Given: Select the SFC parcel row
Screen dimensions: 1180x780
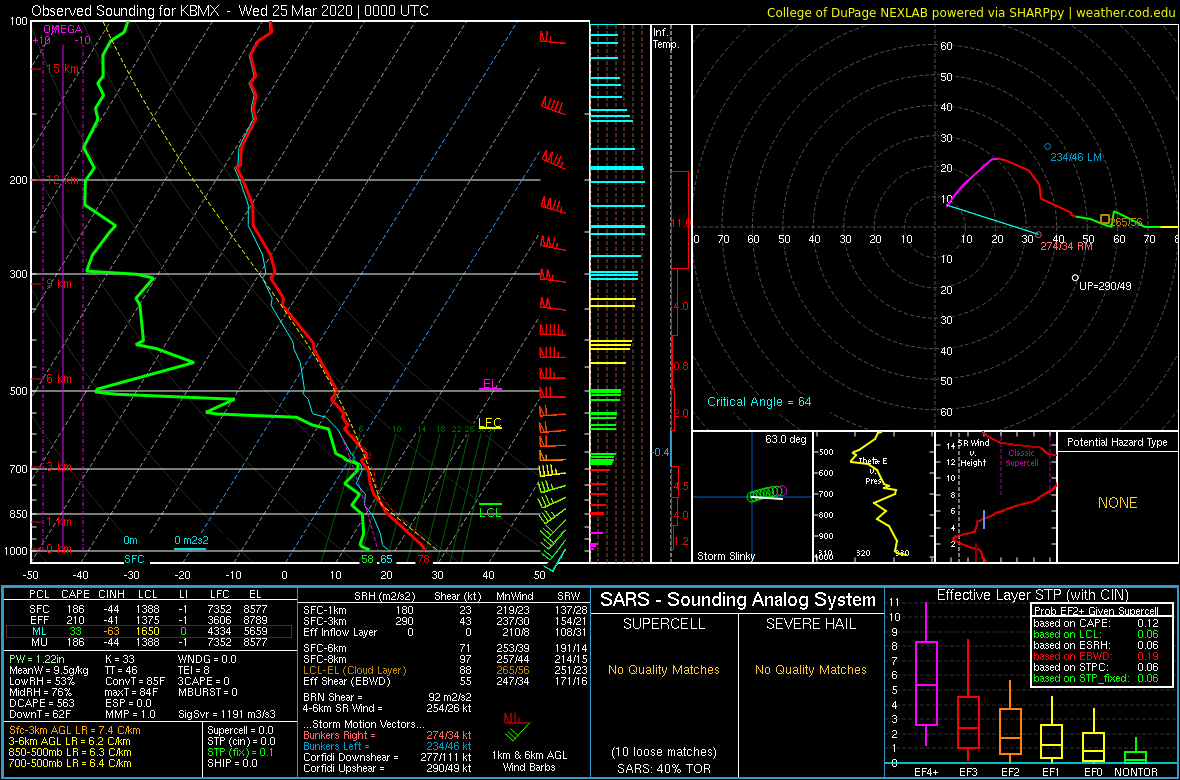Looking at the screenshot, I should pos(149,608).
